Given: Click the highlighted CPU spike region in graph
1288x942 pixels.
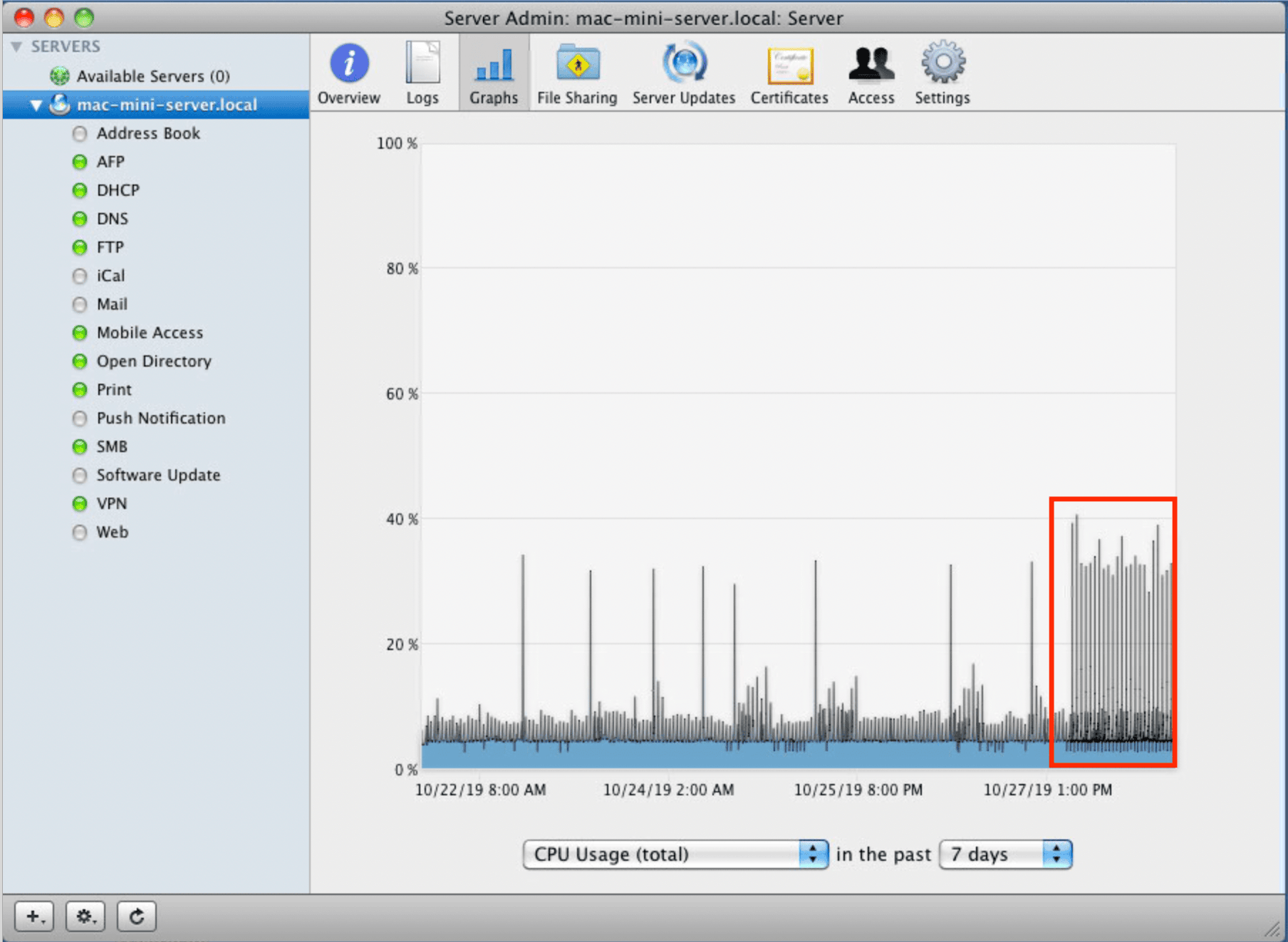Looking at the screenshot, I should 1113,632.
